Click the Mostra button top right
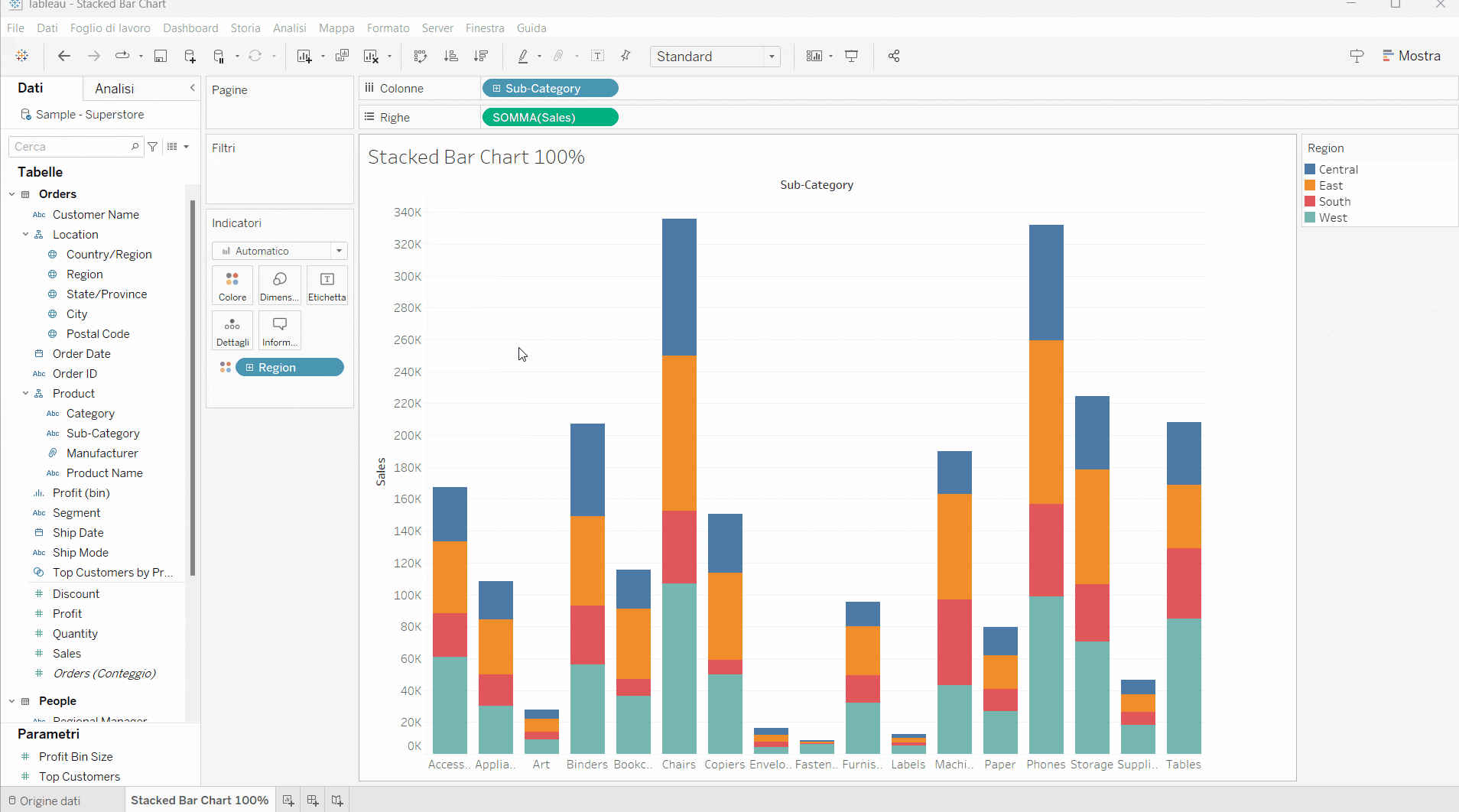The width and height of the screenshot is (1459, 812). pos(1418,55)
